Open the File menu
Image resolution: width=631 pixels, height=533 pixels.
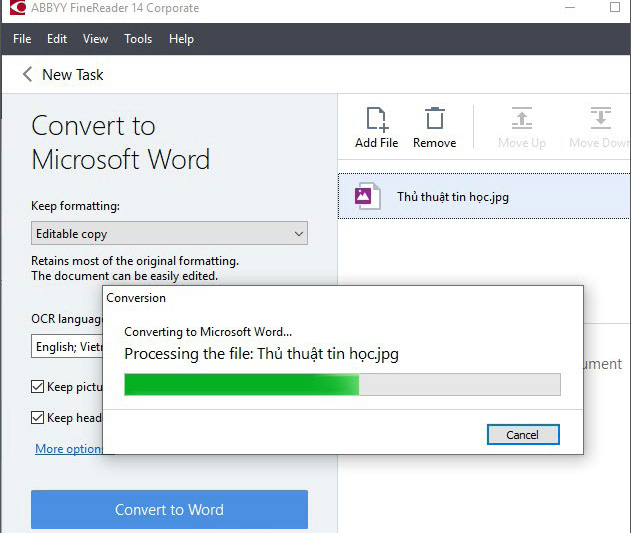[22, 39]
